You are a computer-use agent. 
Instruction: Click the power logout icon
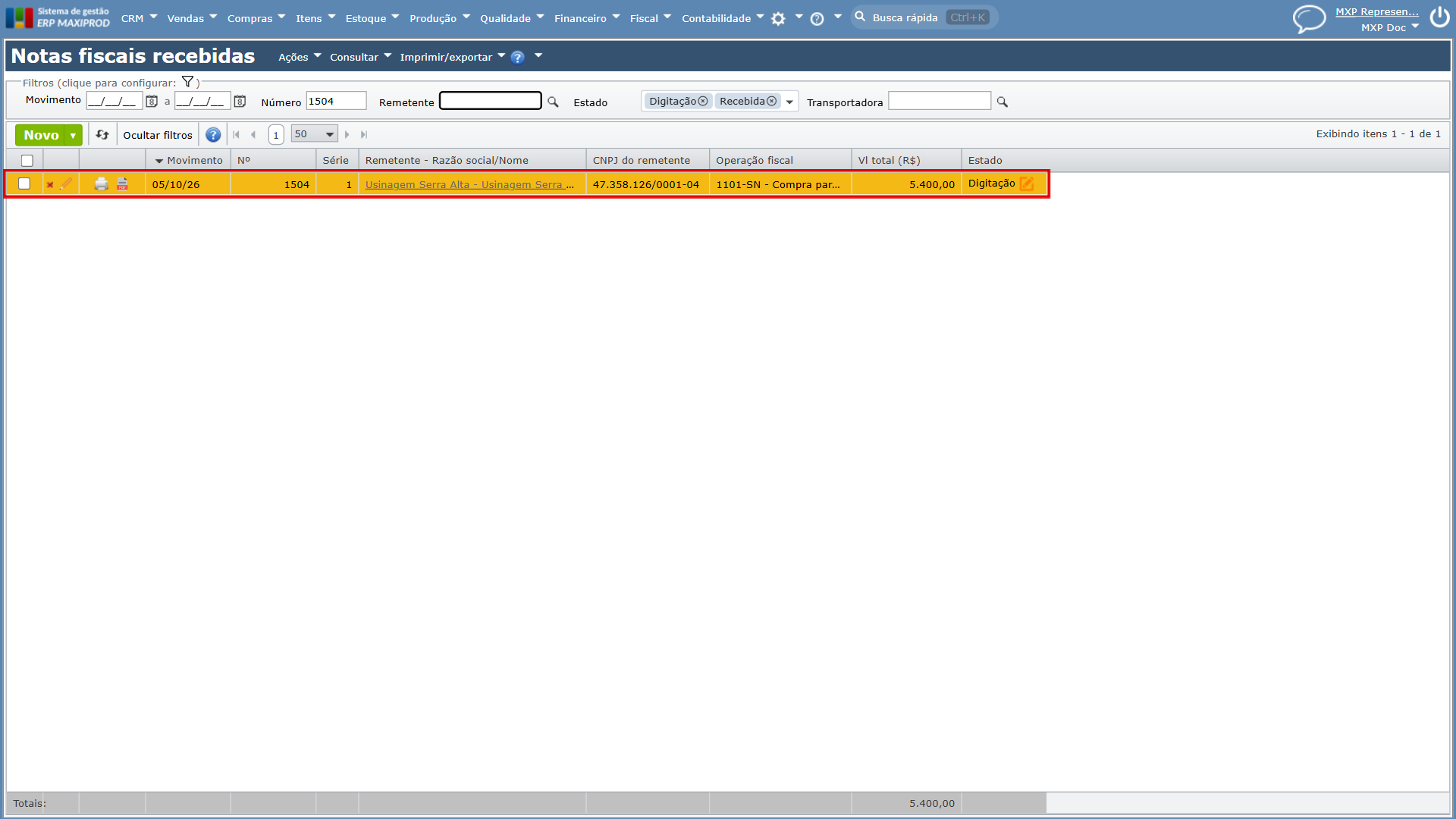coord(1439,17)
